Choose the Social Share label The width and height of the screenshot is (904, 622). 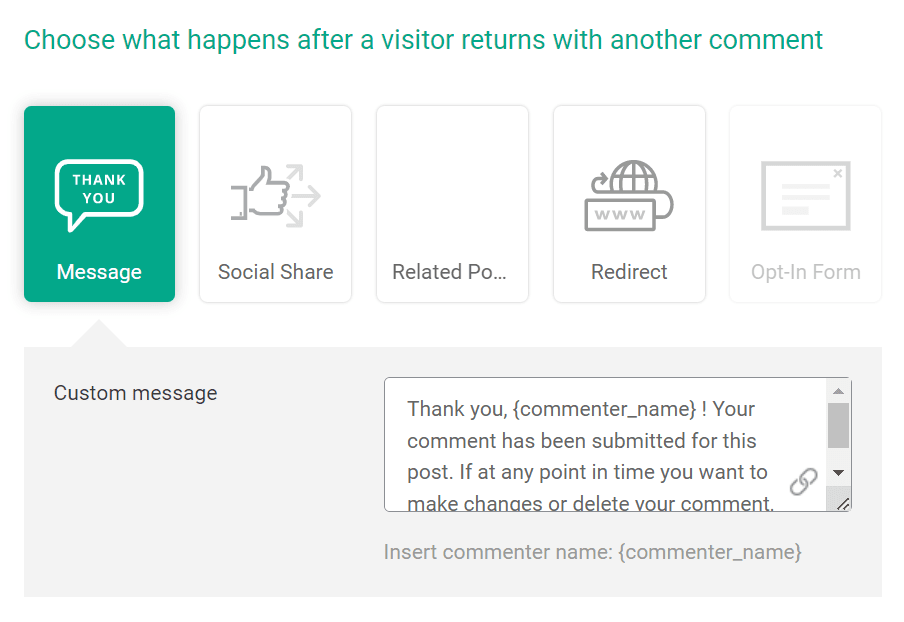275,272
